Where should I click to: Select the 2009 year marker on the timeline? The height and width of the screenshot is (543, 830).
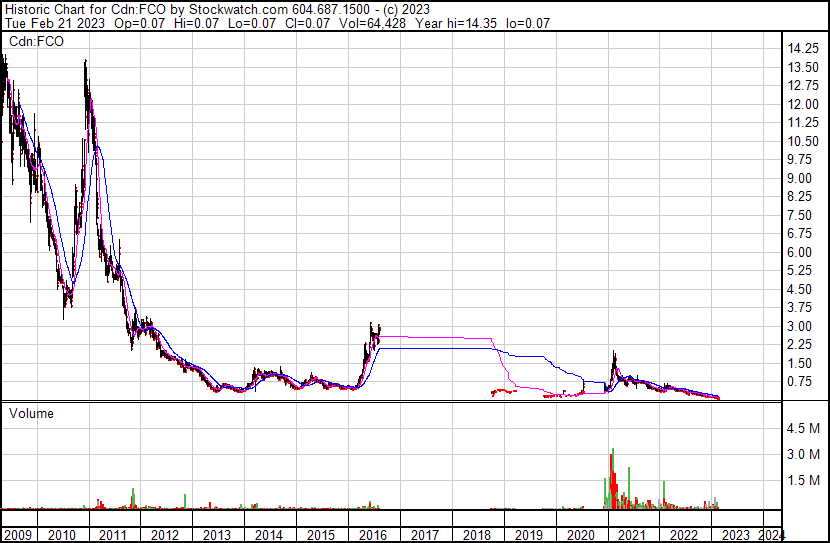(17, 535)
